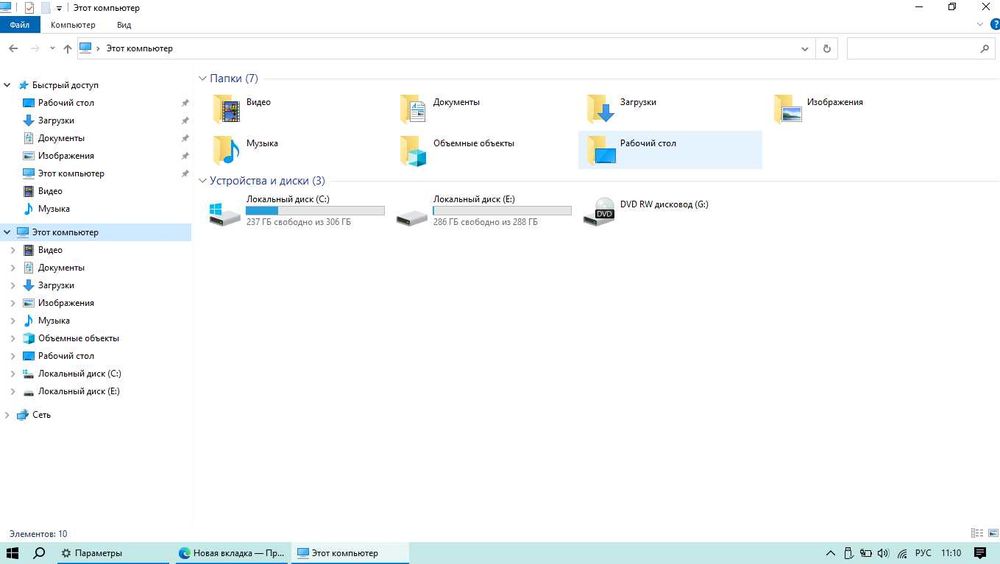This screenshot has width=1000, height=564.
Task: Open taskbar search magnifier
Action: [x=39, y=553]
